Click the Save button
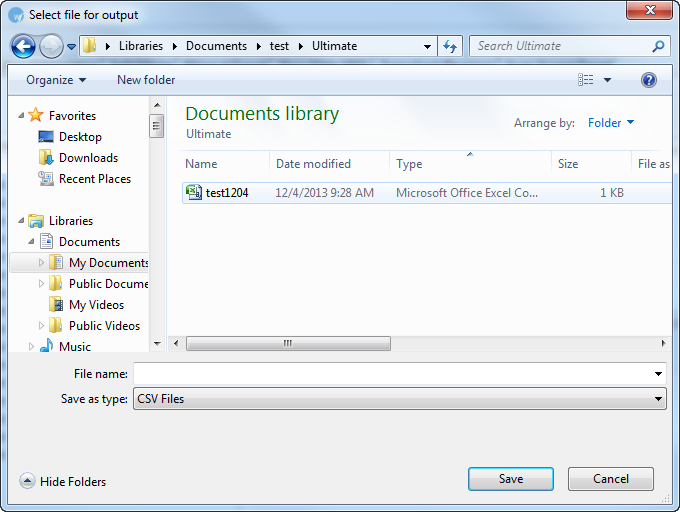Image resolution: width=680 pixels, height=512 pixels. [510, 479]
